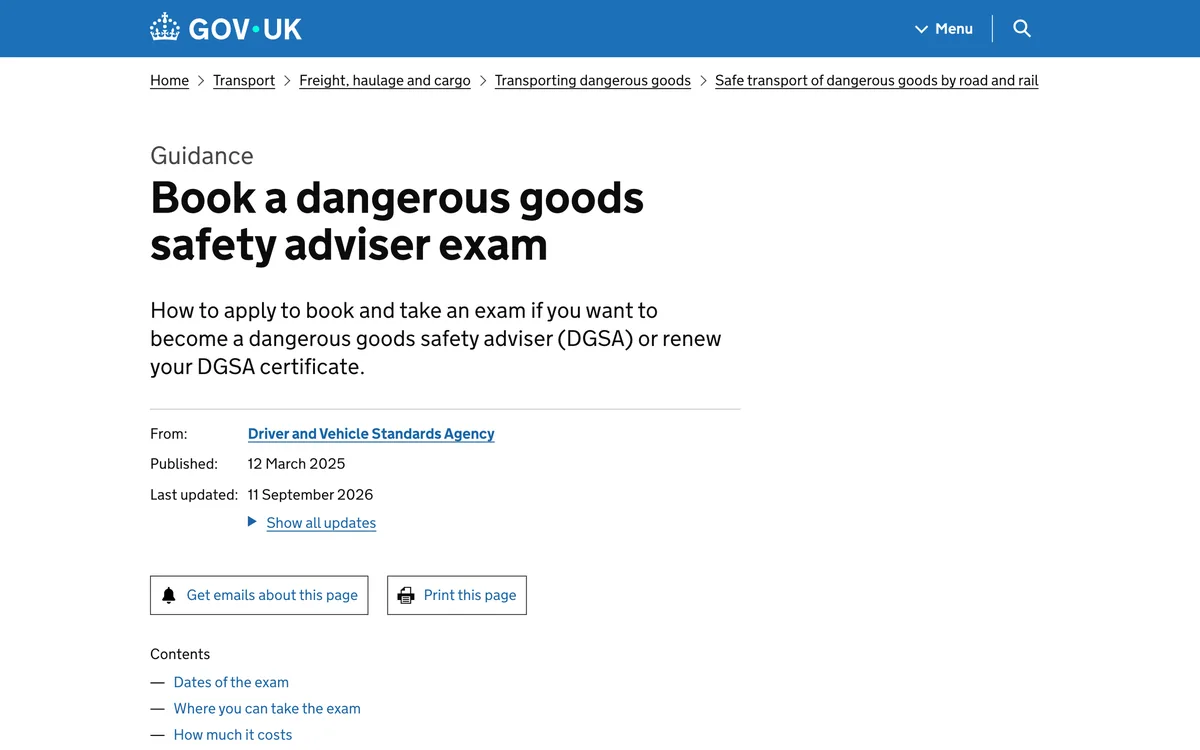Click the Guidance caption above the title
Screen dimensions: 1200x750
(x=202, y=156)
